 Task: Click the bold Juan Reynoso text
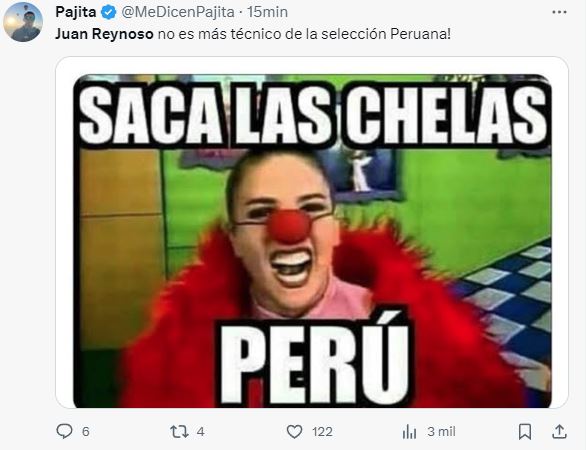104,34
